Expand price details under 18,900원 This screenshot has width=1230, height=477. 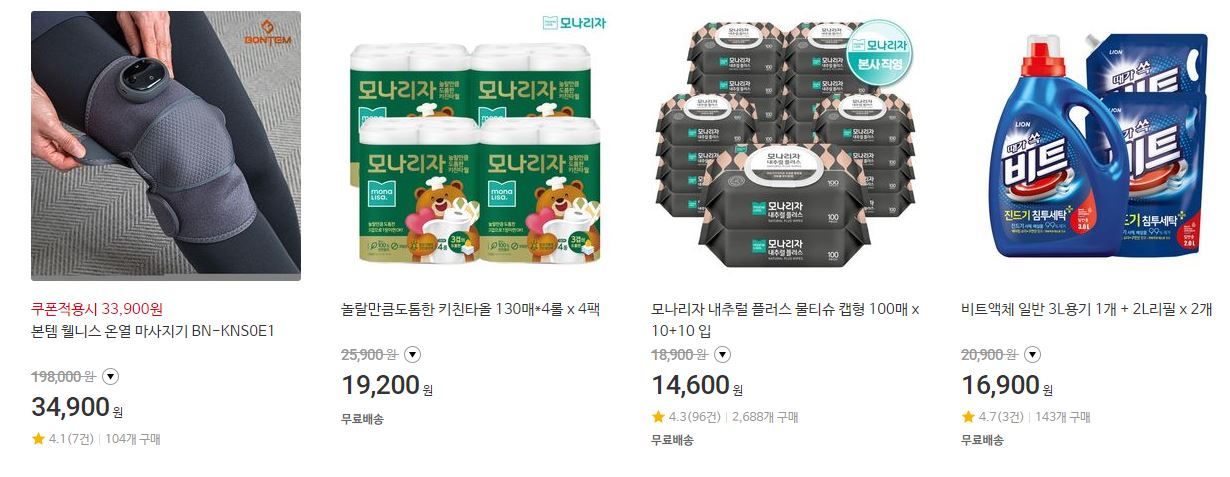(x=722, y=354)
